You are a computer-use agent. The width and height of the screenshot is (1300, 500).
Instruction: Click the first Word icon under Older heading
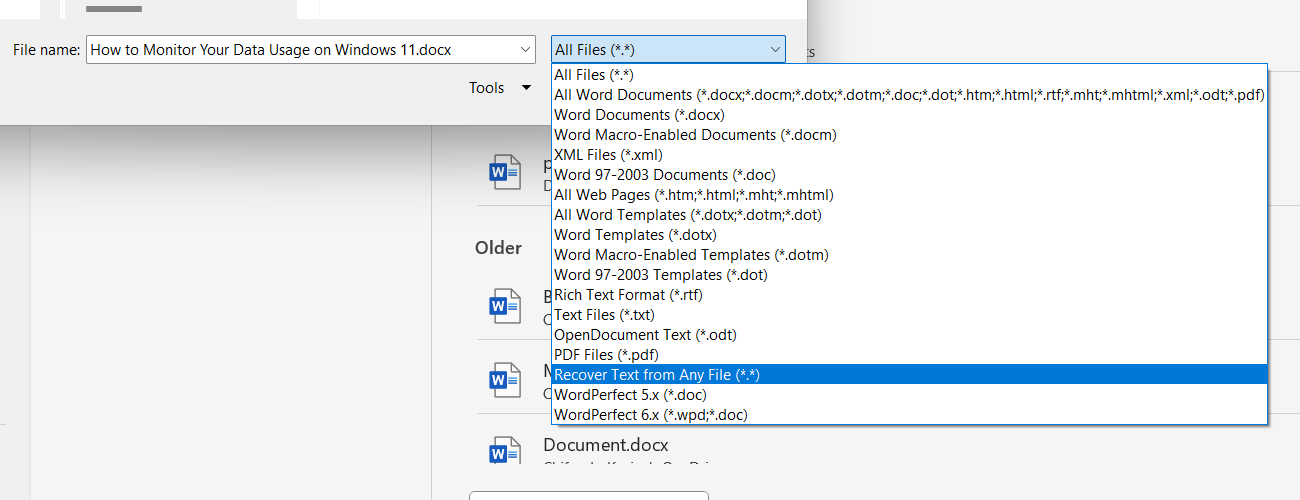tap(505, 306)
